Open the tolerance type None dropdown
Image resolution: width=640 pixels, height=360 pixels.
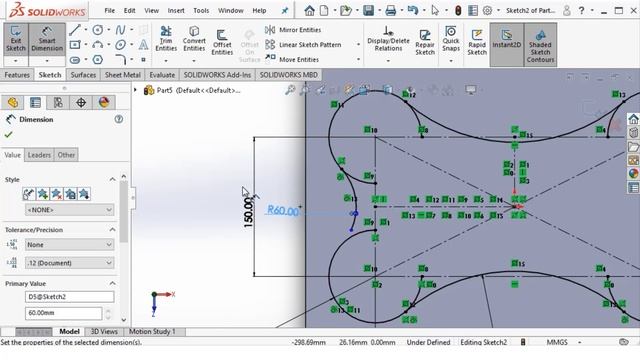tap(70, 245)
